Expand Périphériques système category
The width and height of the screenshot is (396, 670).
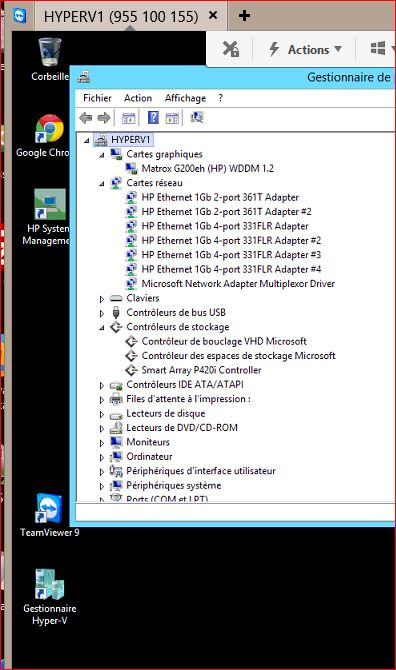pos(102,486)
